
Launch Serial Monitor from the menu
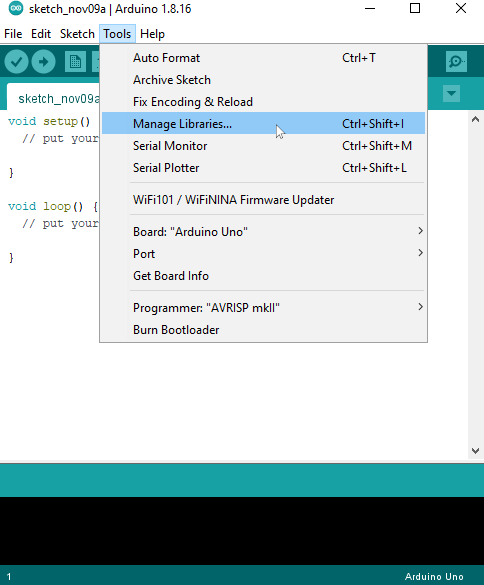click(x=263, y=146)
